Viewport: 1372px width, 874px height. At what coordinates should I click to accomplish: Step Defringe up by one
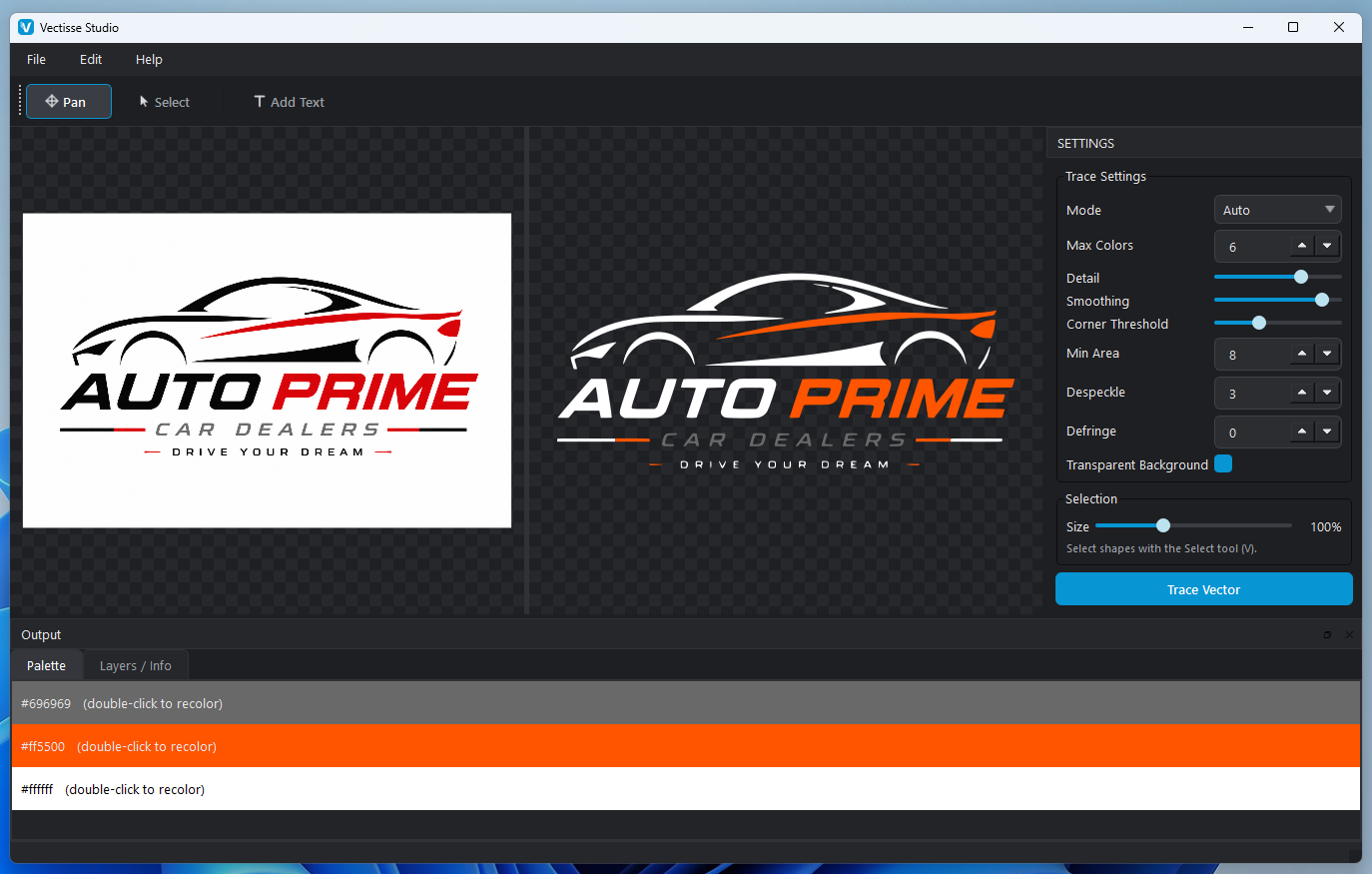pos(1302,432)
